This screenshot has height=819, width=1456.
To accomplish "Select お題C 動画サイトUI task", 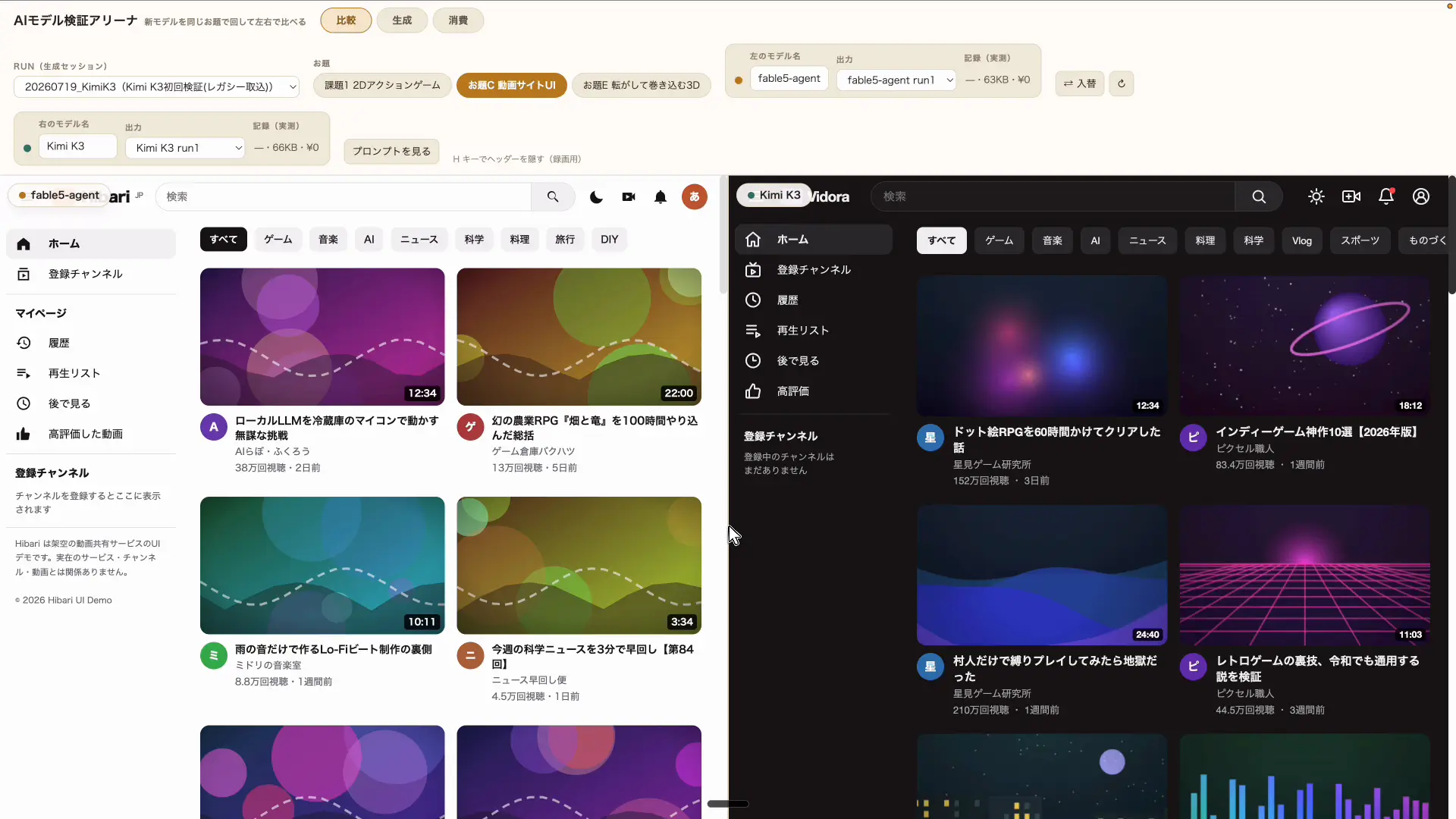I will pyautogui.click(x=512, y=85).
